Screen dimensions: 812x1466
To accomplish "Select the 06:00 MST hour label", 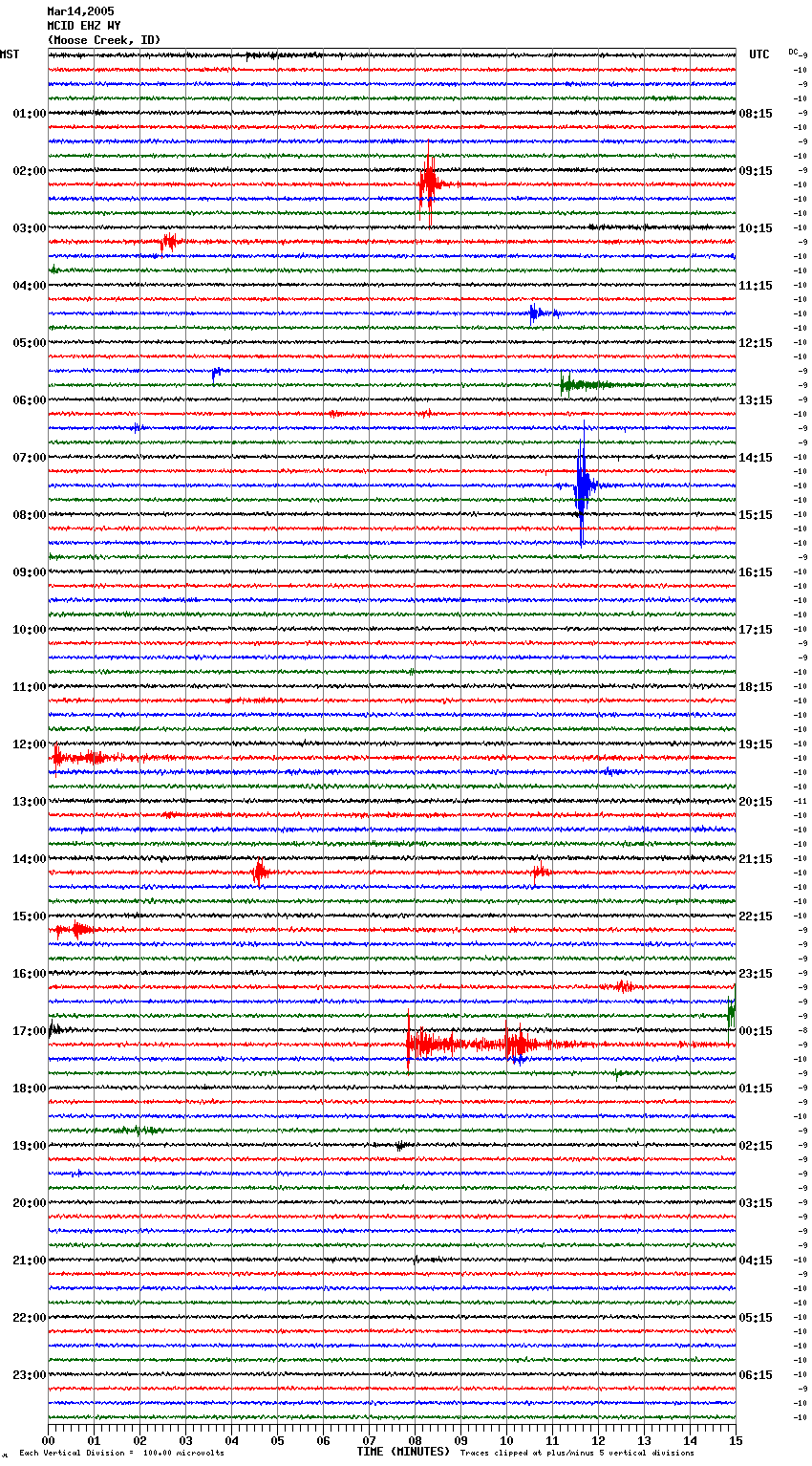I will [x=30, y=400].
